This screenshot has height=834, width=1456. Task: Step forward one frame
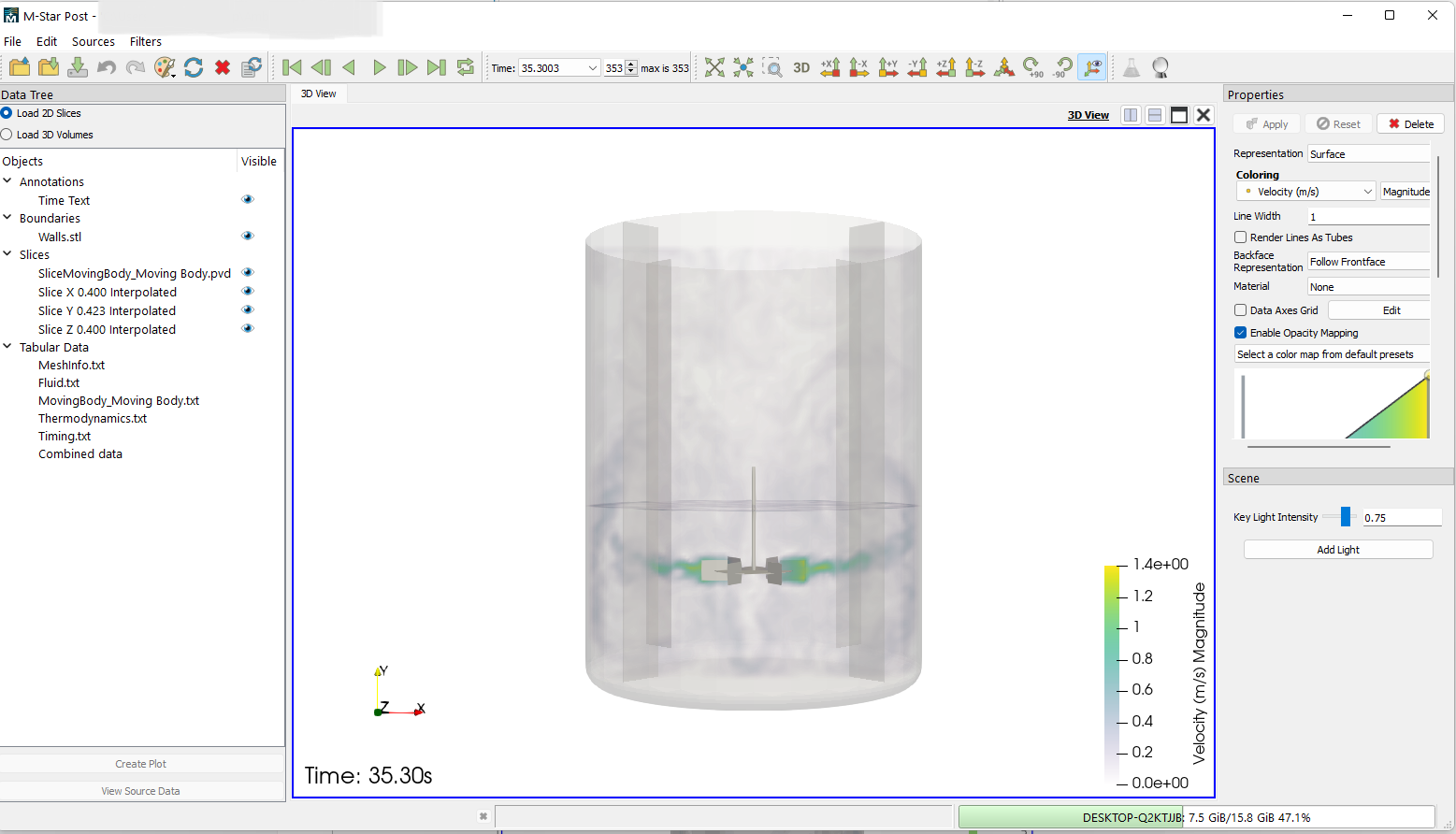point(408,67)
